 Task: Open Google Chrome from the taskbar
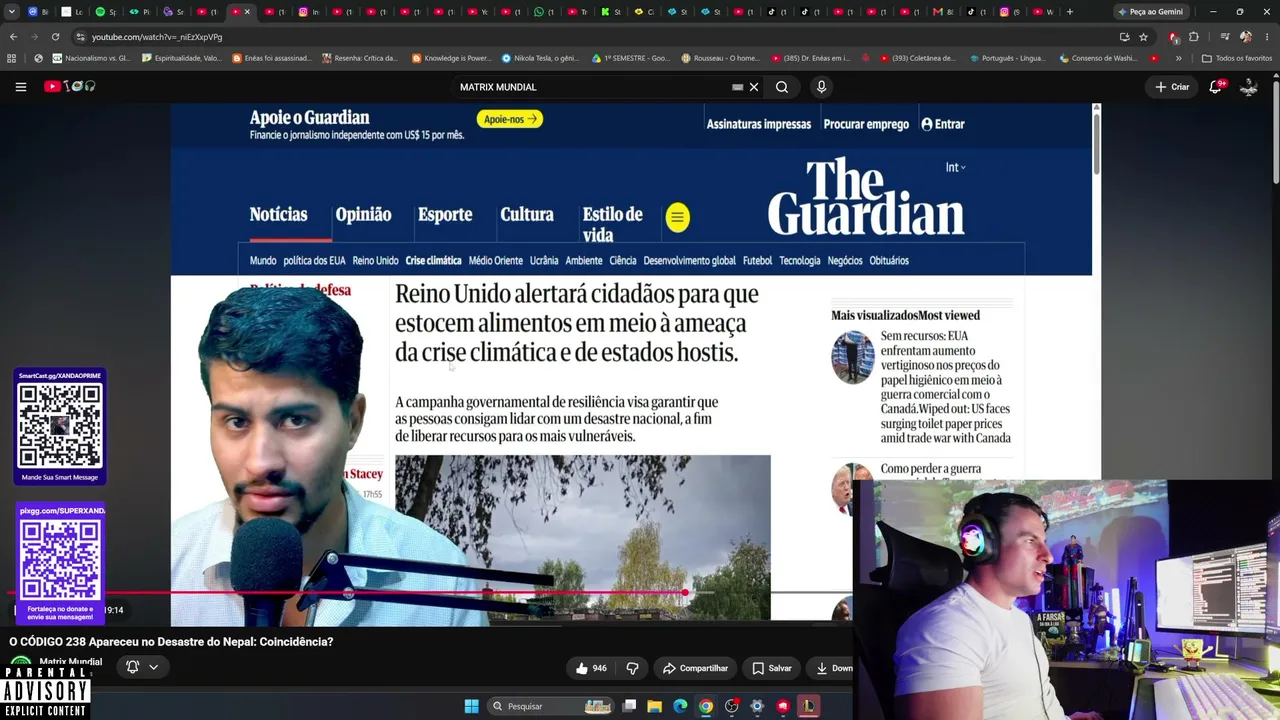tap(706, 706)
